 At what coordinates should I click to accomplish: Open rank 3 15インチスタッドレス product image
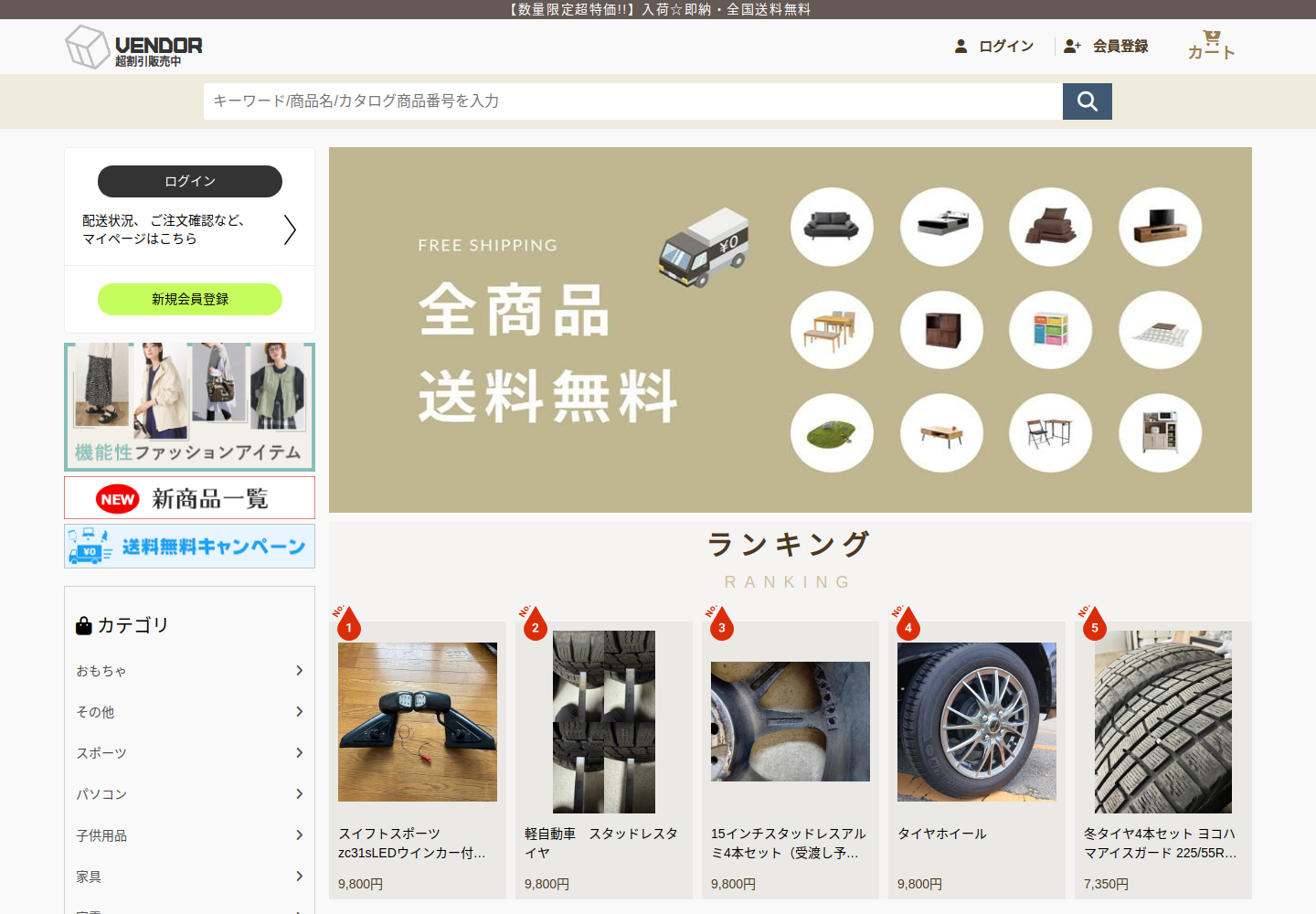791,722
